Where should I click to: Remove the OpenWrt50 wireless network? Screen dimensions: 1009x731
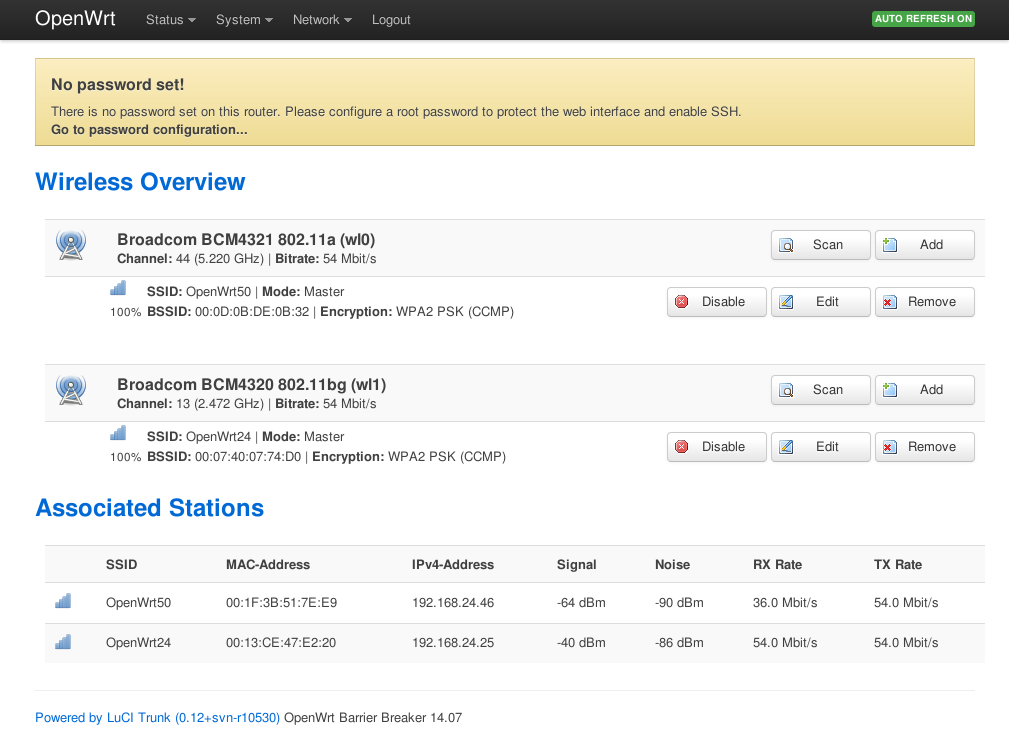click(x=925, y=302)
